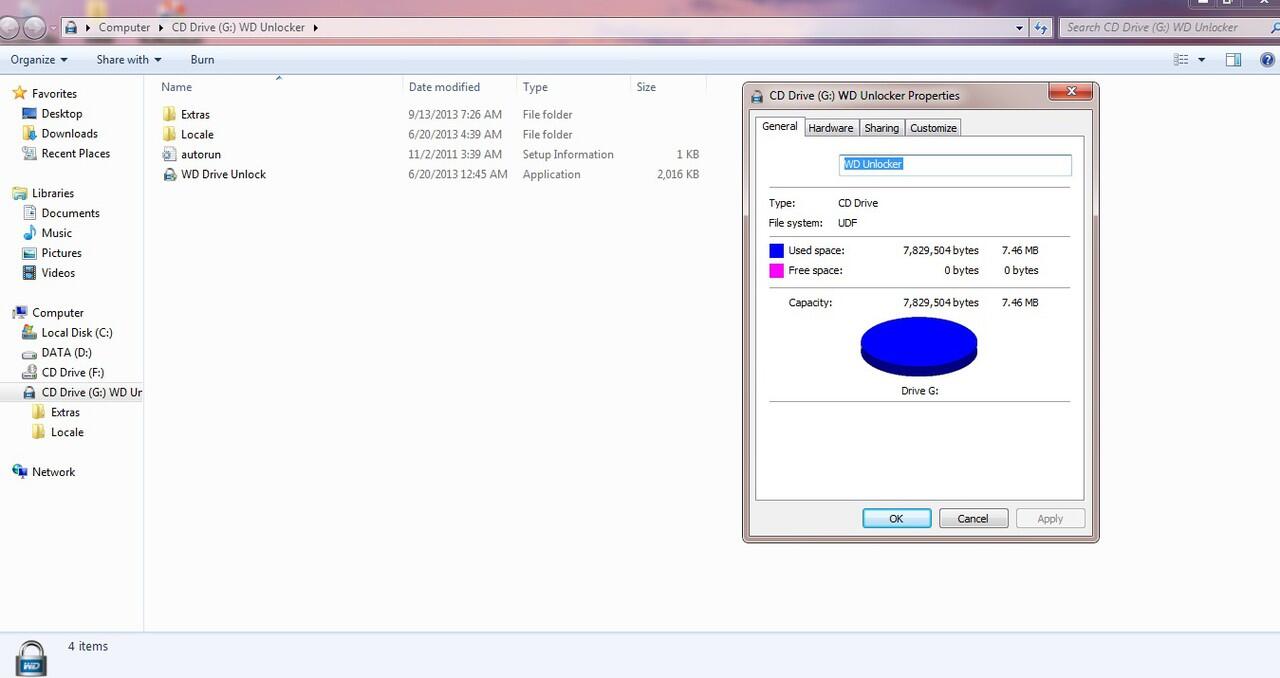
Task: Click the Setup Information type cell
Action: point(568,154)
